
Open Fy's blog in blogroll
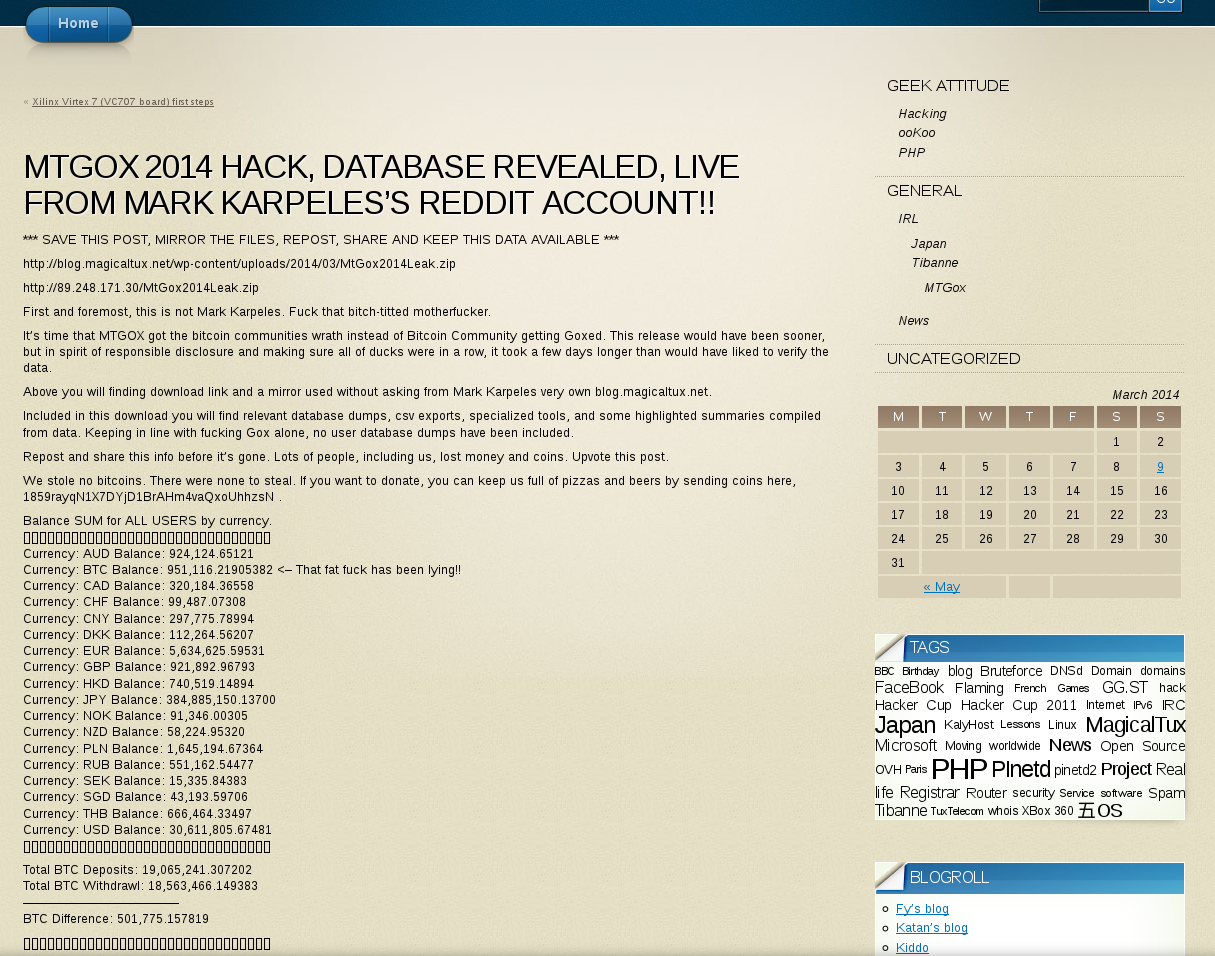922,909
